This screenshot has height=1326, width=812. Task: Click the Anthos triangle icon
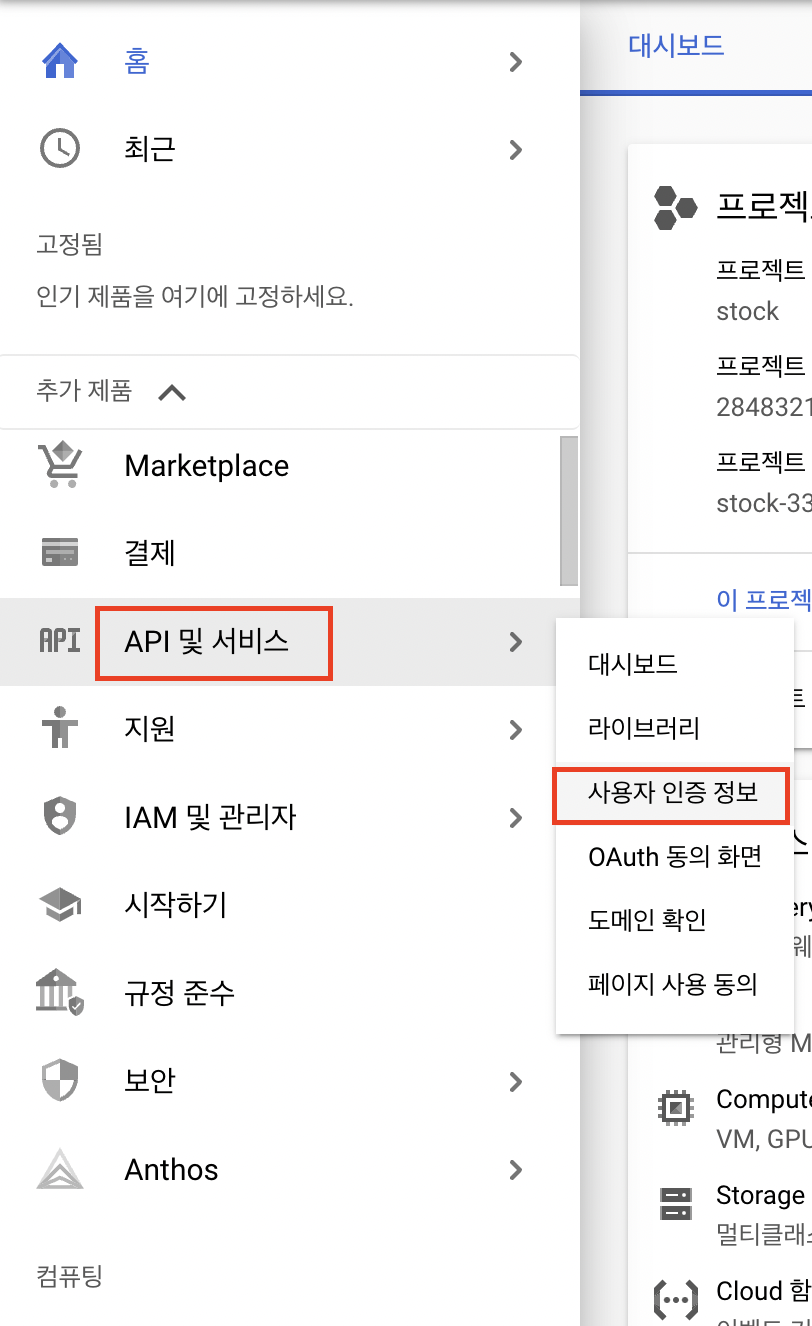[60, 1168]
